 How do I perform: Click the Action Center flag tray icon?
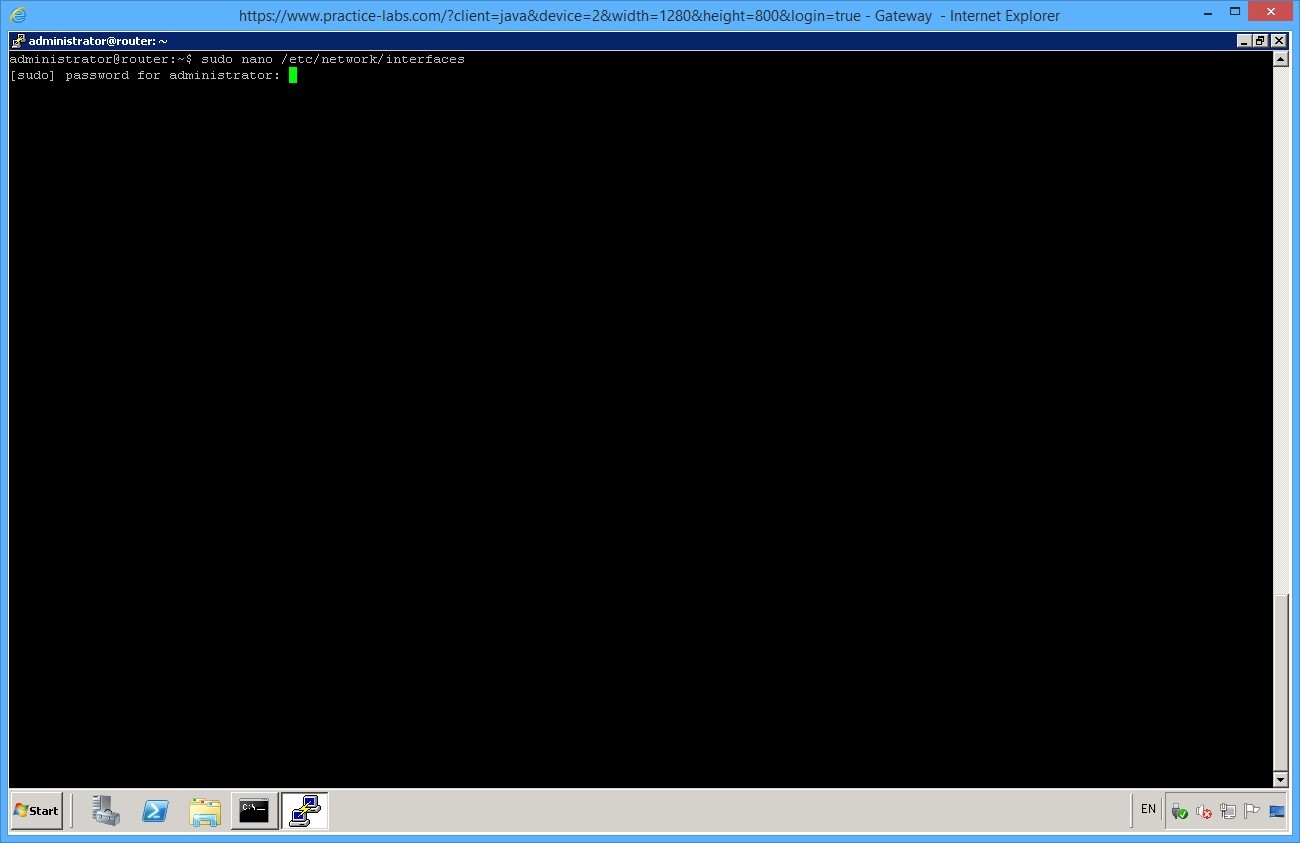click(1252, 811)
